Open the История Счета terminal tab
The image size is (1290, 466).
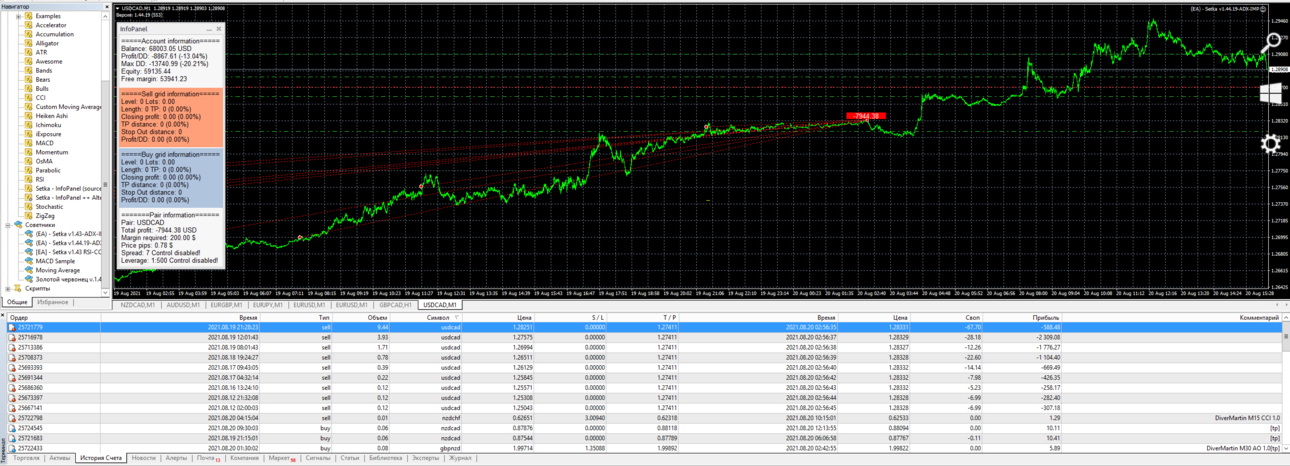[x=101, y=458]
